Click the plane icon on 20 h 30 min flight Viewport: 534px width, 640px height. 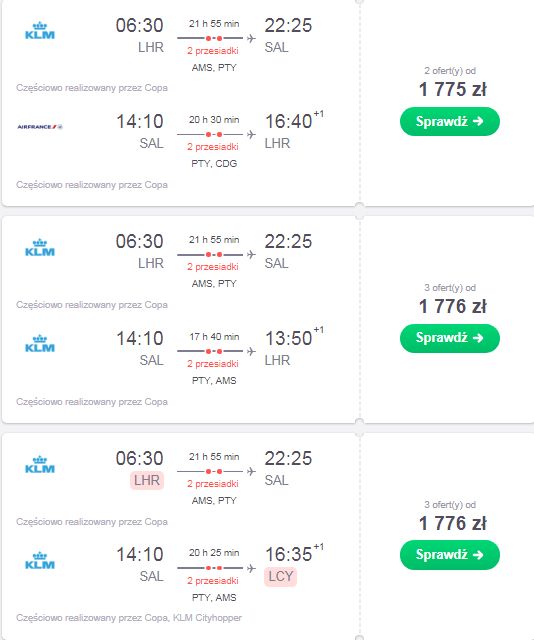point(251,134)
